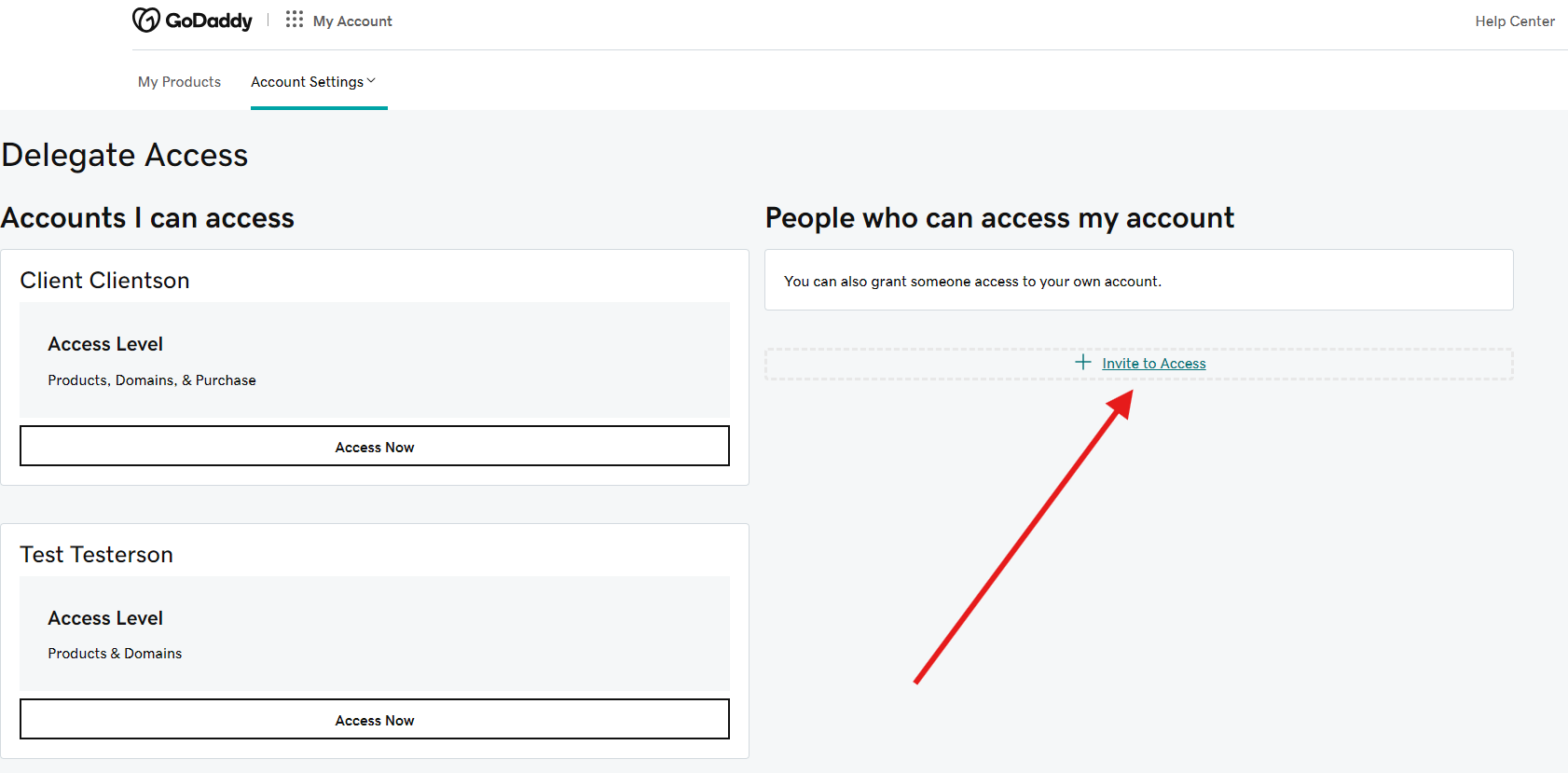Click the Test Testerson card title

tap(96, 554)
